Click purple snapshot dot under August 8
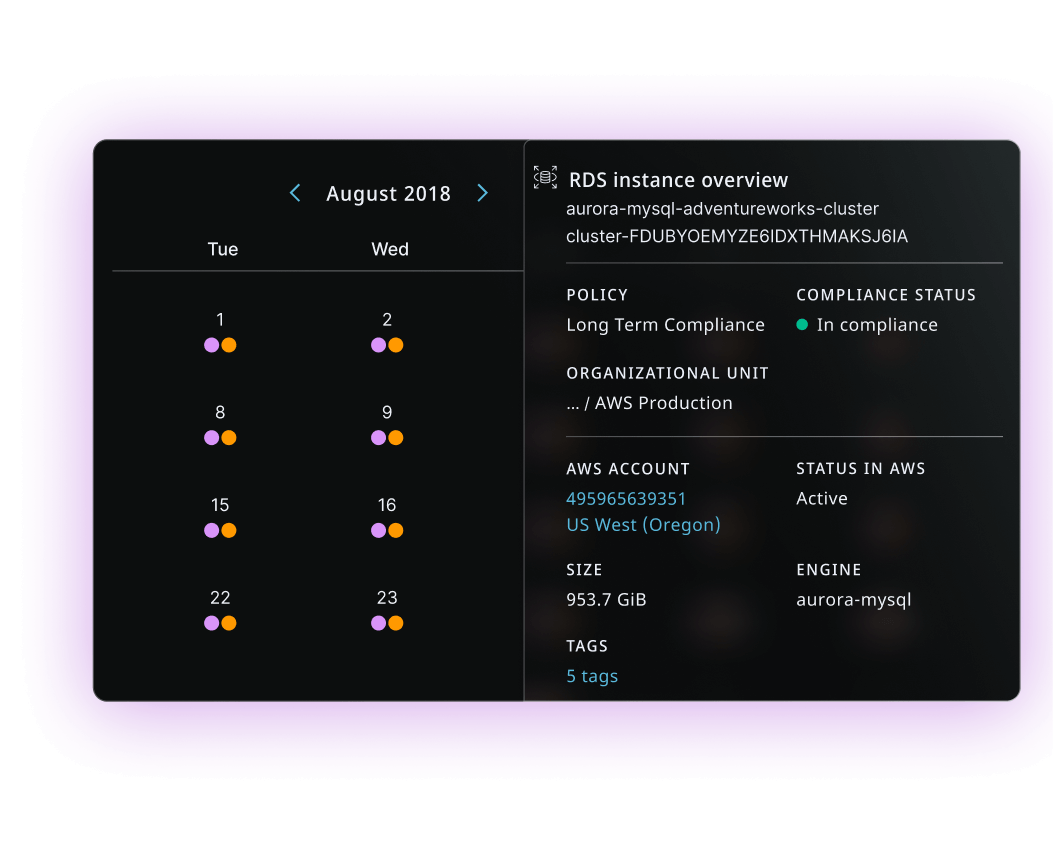 [212, 438]
